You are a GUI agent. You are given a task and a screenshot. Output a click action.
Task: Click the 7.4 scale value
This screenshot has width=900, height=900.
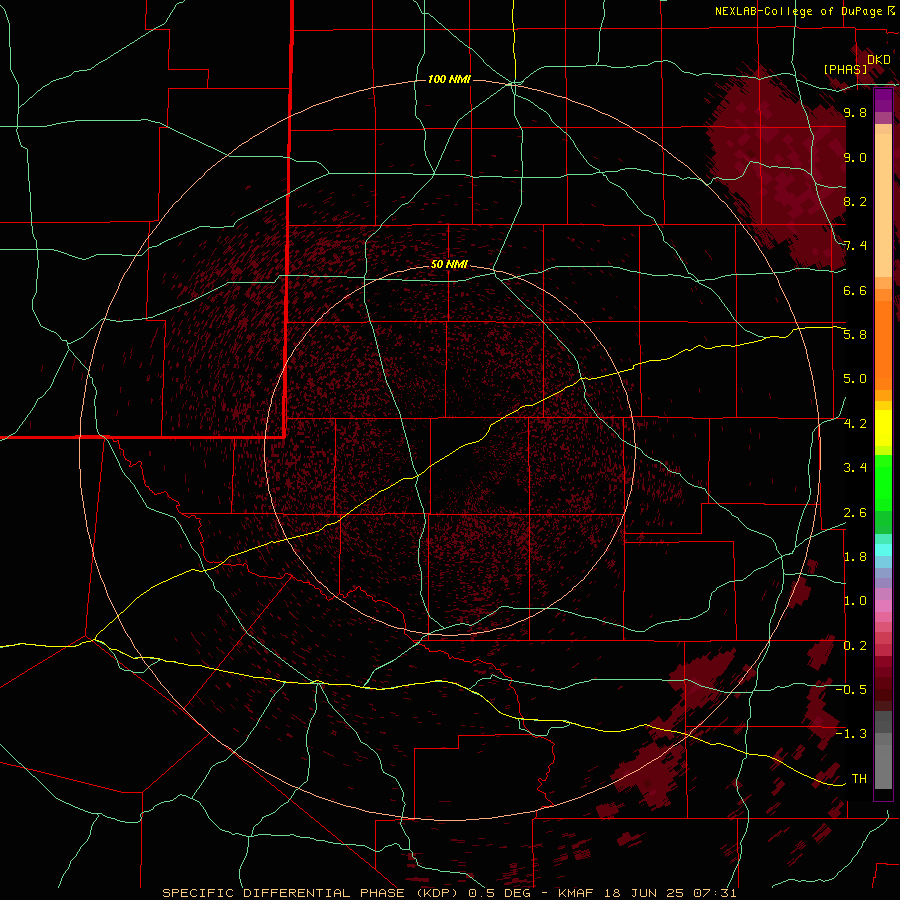pyautogui.click(x=855, y=246)
